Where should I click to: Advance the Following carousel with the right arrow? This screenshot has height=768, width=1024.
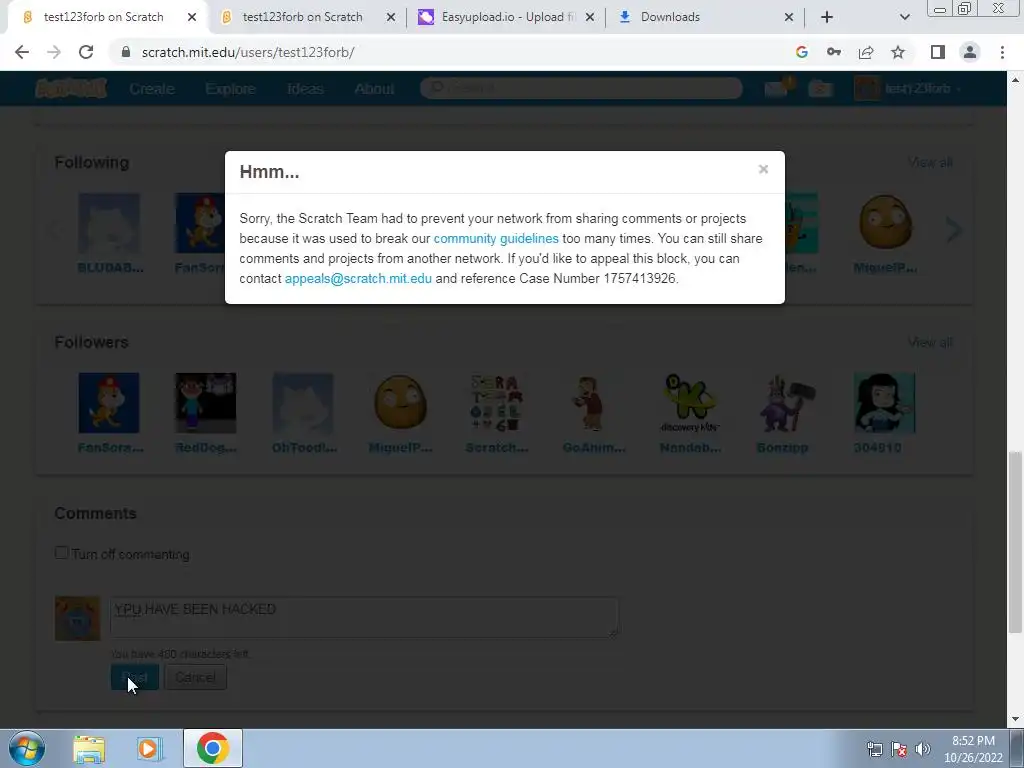tap(953, 229)
